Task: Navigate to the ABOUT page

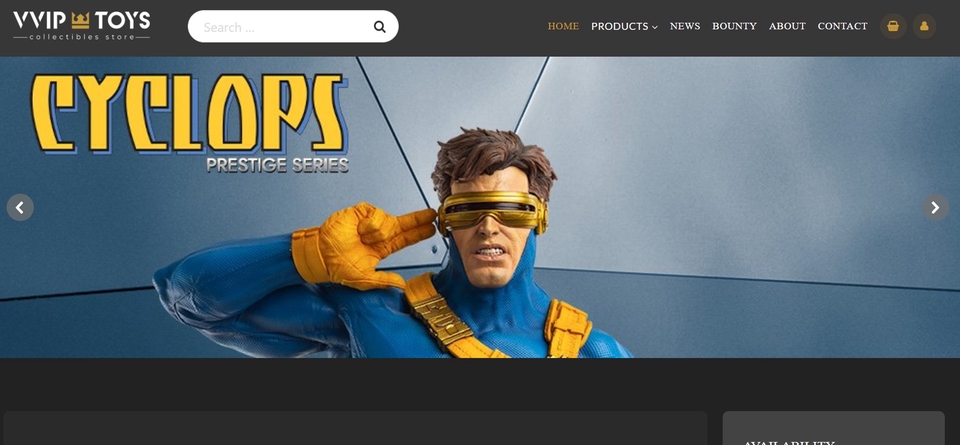Action: point(787,26)
